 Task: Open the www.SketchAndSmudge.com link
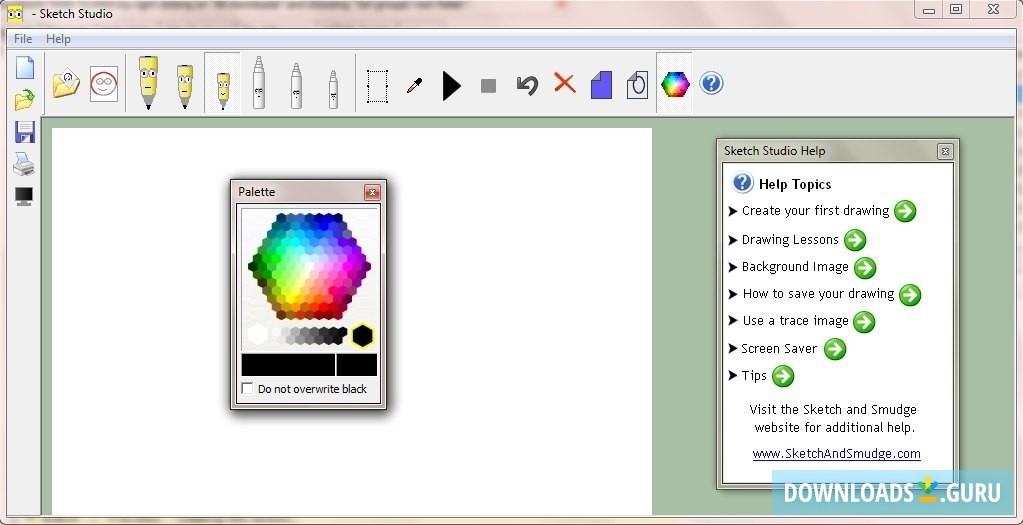pyautogui.click(x=836, y=453)
